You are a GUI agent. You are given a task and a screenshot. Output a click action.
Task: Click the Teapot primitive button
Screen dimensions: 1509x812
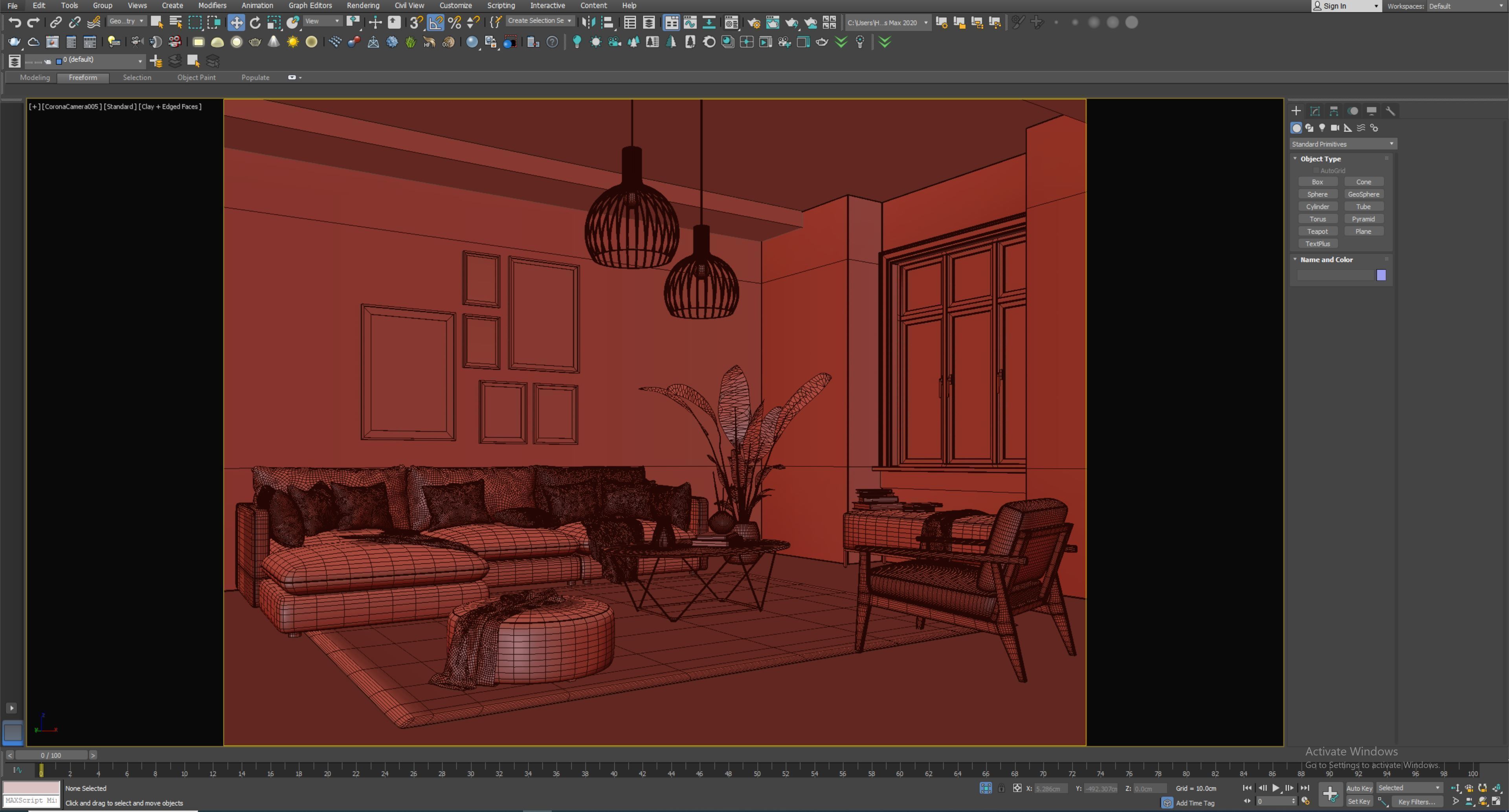click(x=1317, y=231)
